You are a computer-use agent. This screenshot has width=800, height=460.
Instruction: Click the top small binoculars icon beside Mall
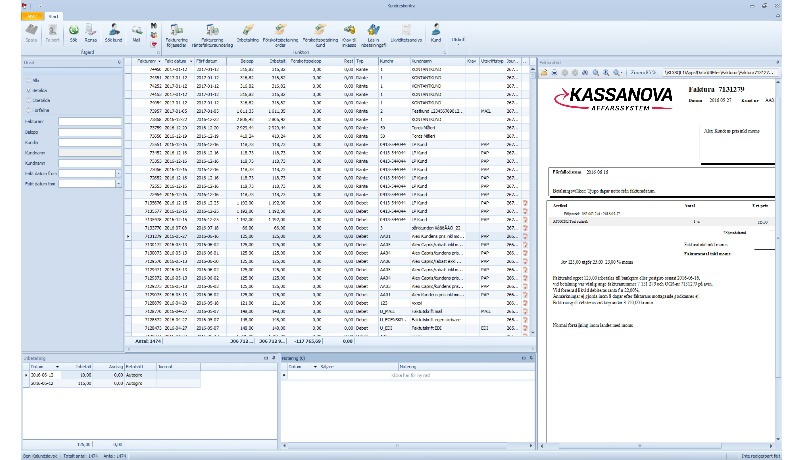pos(154,25)
